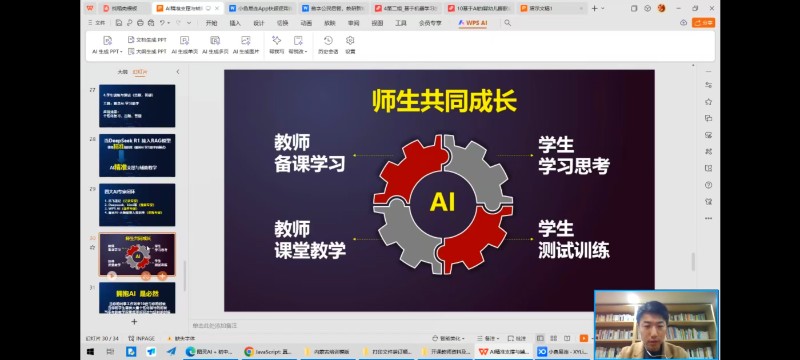Open the 切换 ribbon tab

point(282,23)
